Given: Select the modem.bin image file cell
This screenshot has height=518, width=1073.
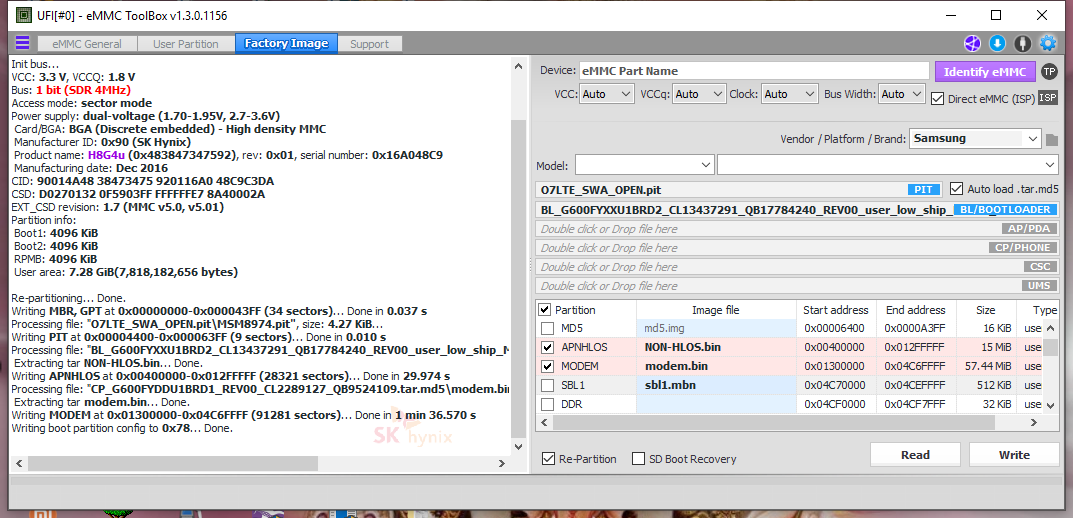Looking at the screenshot, I should pos(716,366).
